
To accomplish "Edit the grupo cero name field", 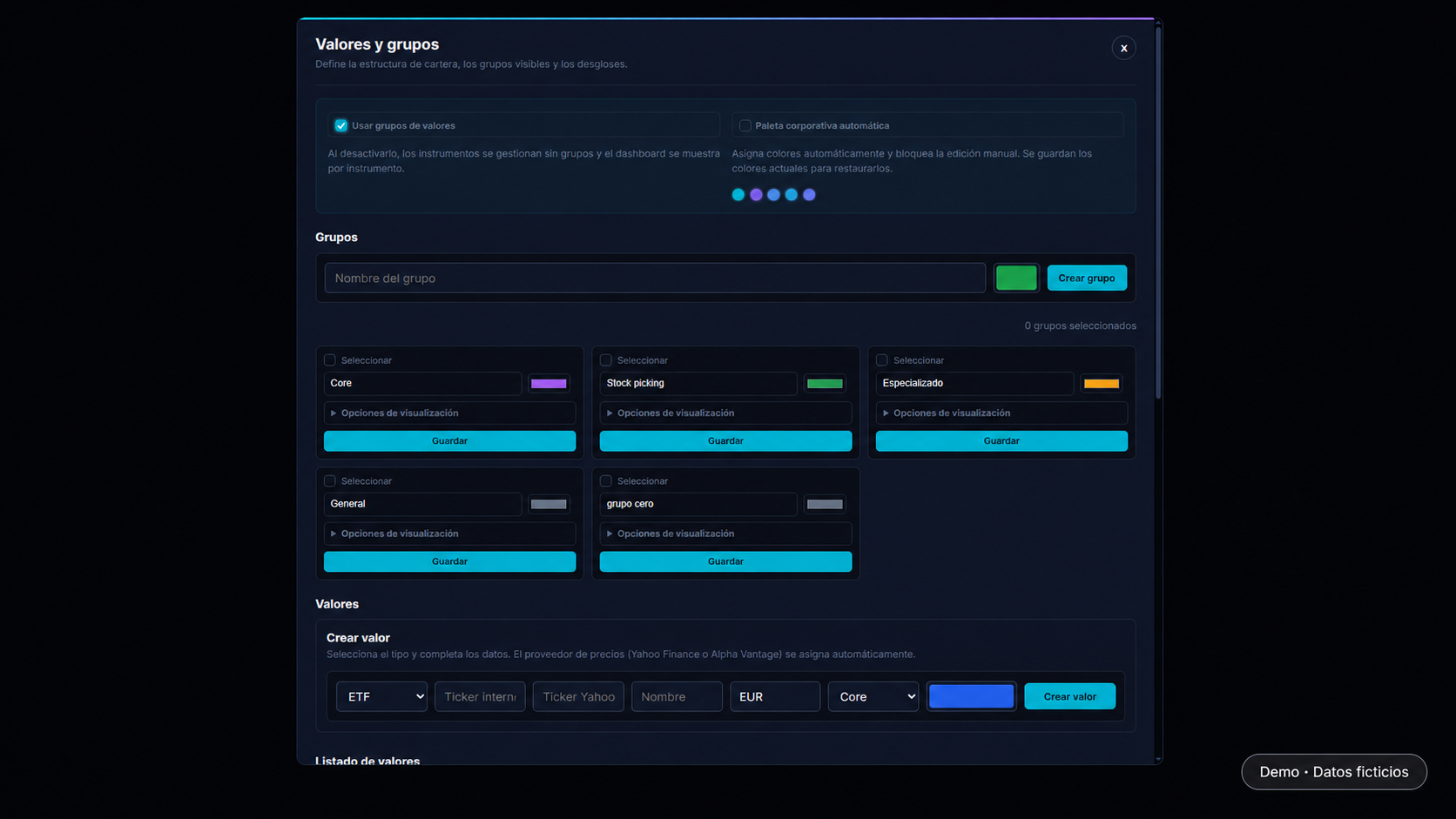I will tap(698, 504).
